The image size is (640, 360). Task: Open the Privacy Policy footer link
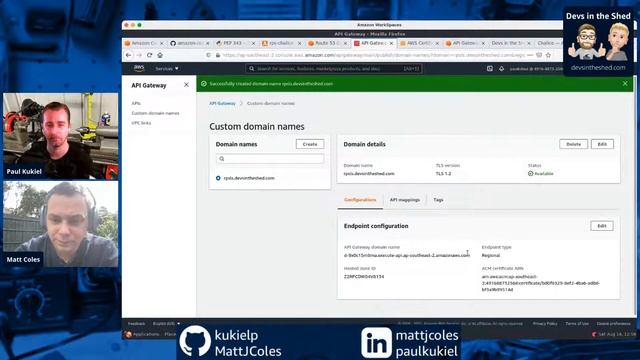click(x=545, y=324)
